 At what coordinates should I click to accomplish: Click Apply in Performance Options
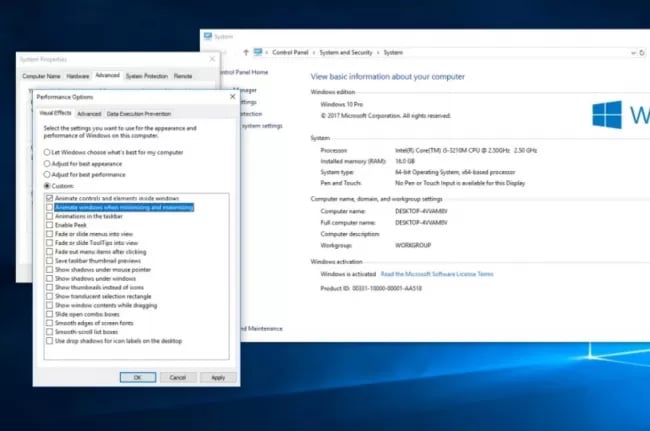click(x=218, y=377)
